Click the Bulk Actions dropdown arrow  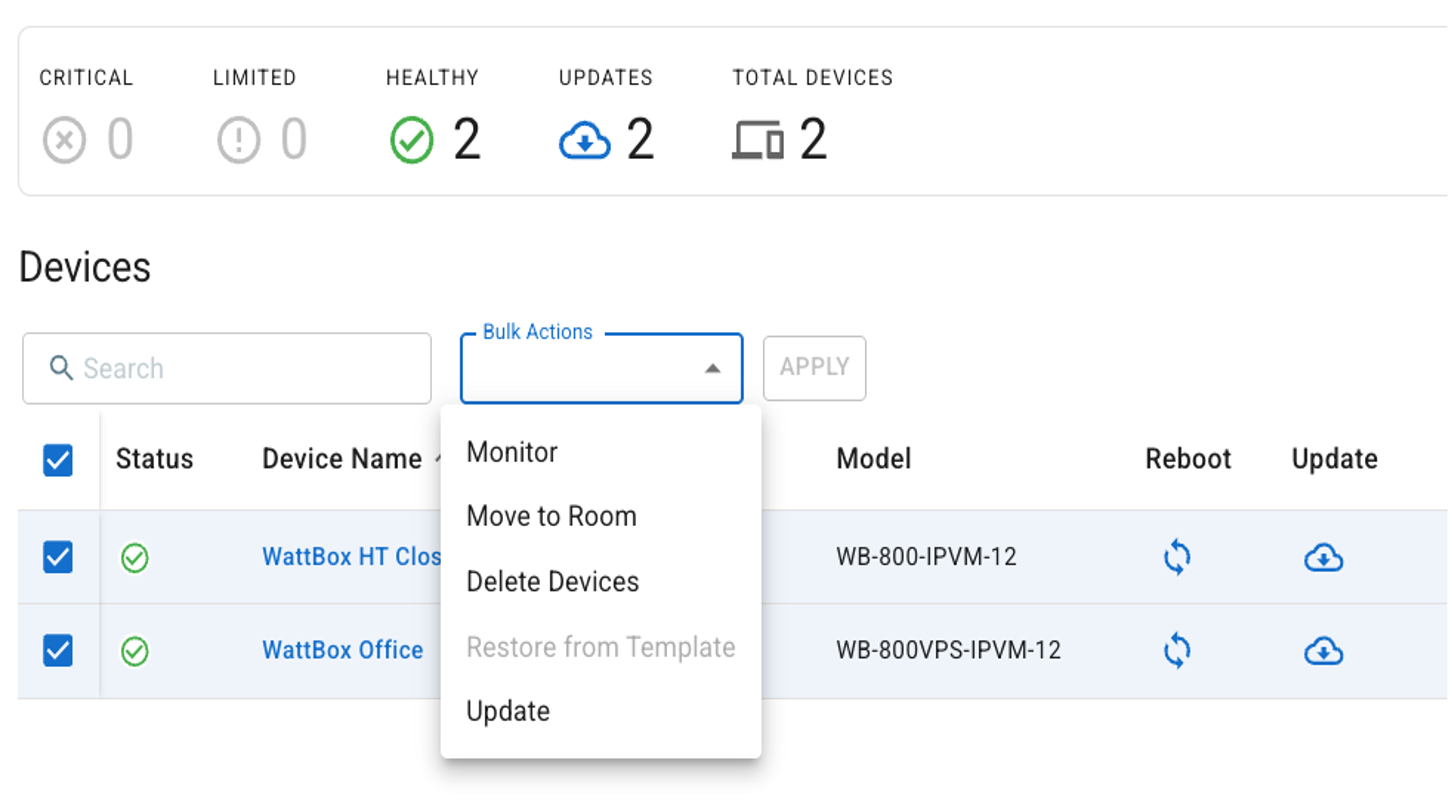coord(712,369)
